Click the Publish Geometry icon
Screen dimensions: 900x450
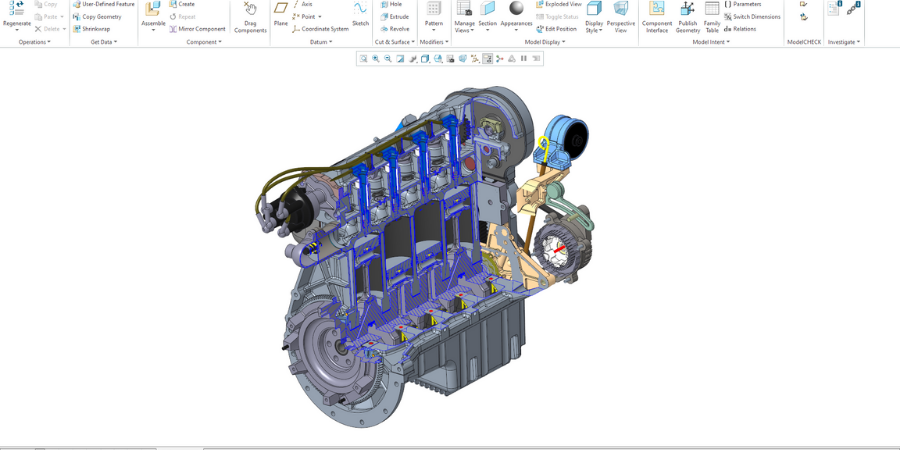click(688, 10)
